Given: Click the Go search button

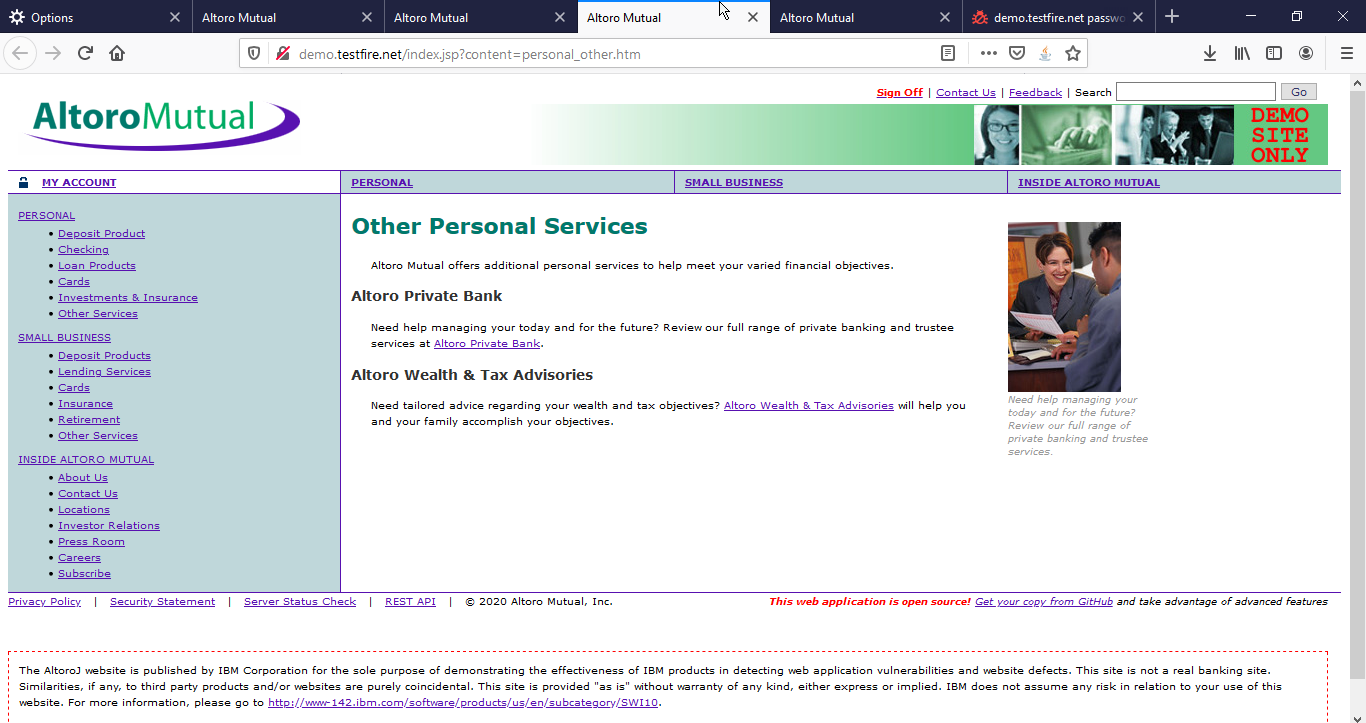Looking at the screenshot, I should click(x=1299, y=92).
